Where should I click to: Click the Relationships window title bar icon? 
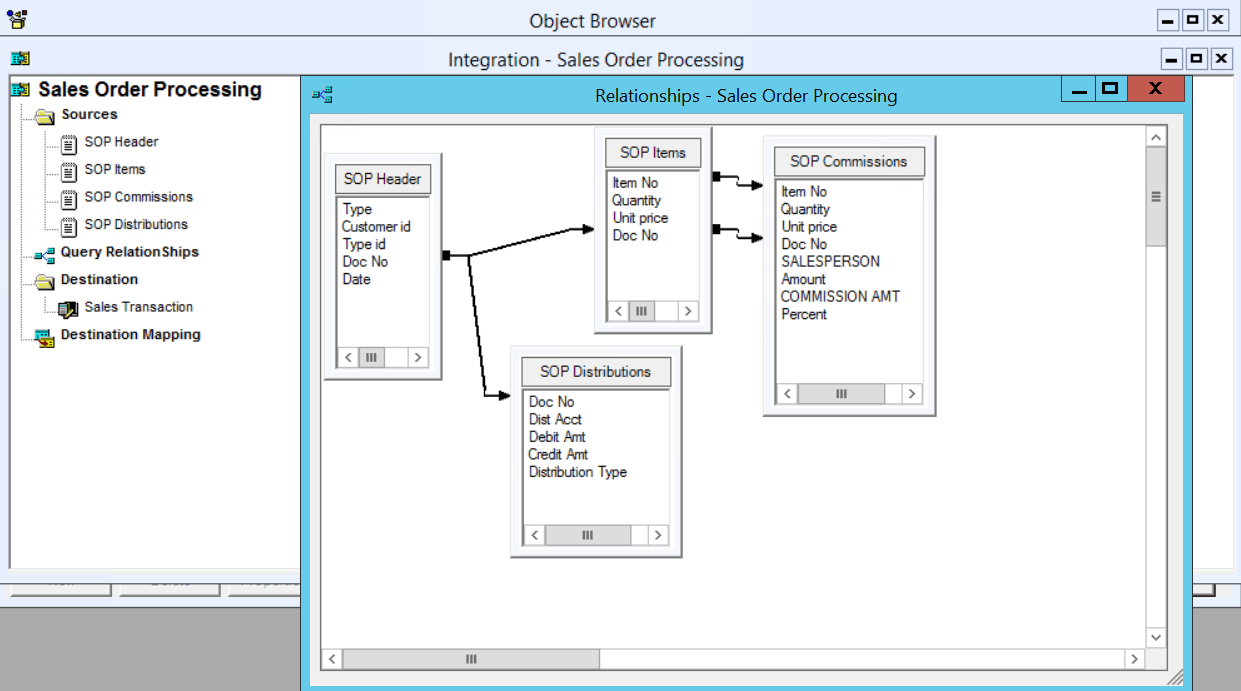tap(322, 96)
